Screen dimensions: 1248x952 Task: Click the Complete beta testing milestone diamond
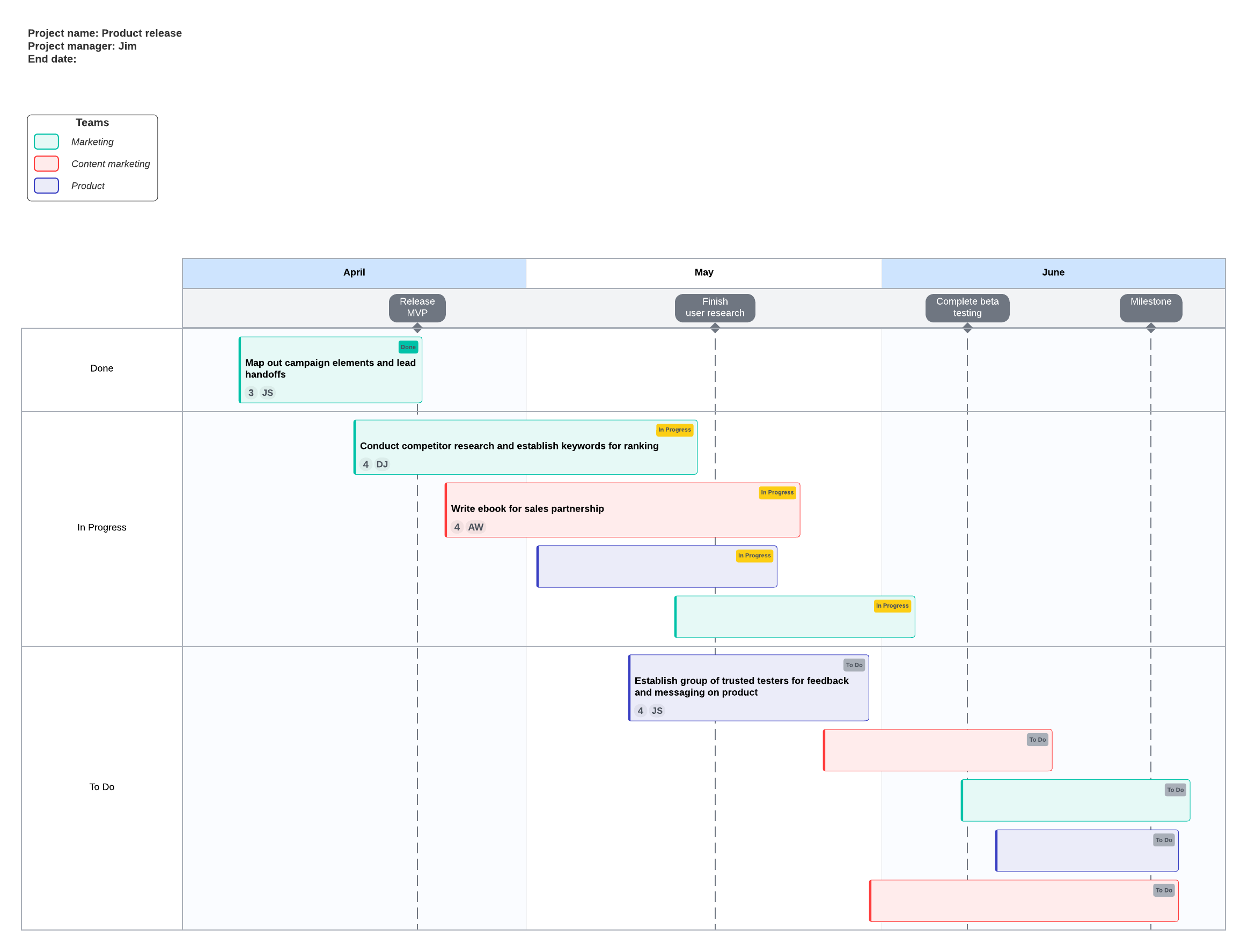click(967, 328)
